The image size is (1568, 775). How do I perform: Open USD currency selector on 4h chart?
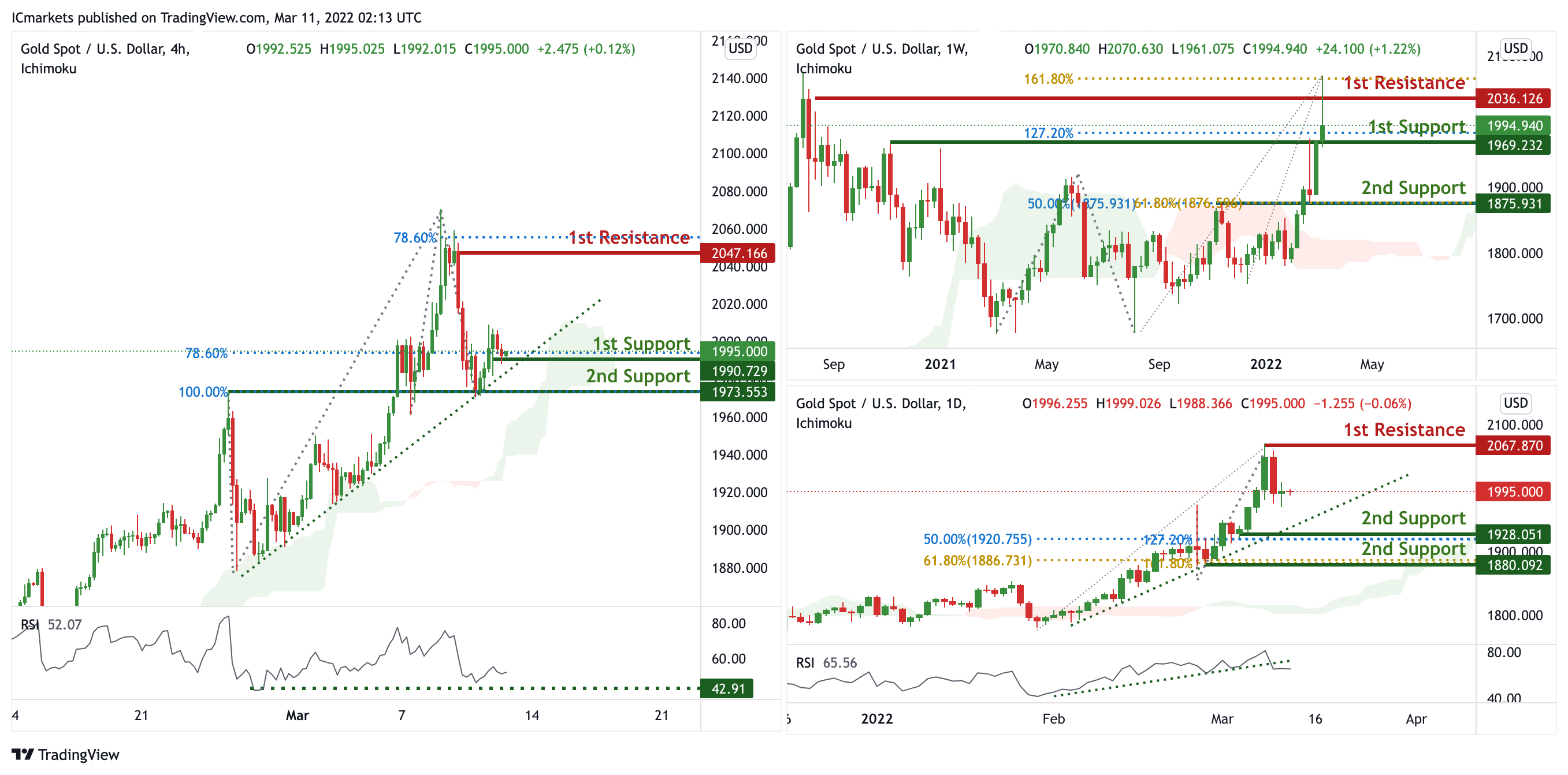point(740,49)
